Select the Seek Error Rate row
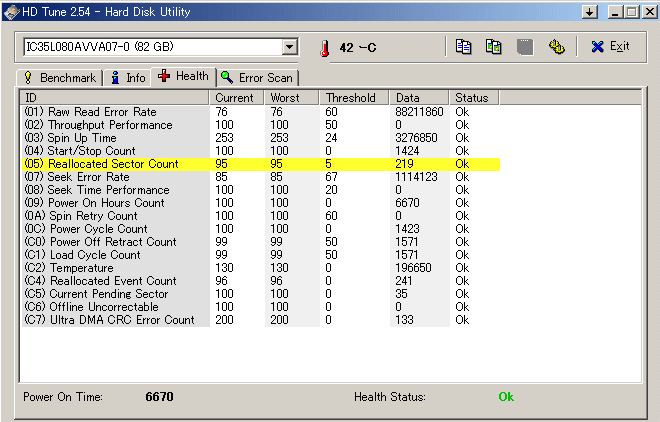Viewport: 660px width, 422px height. [x=261, y=177]
